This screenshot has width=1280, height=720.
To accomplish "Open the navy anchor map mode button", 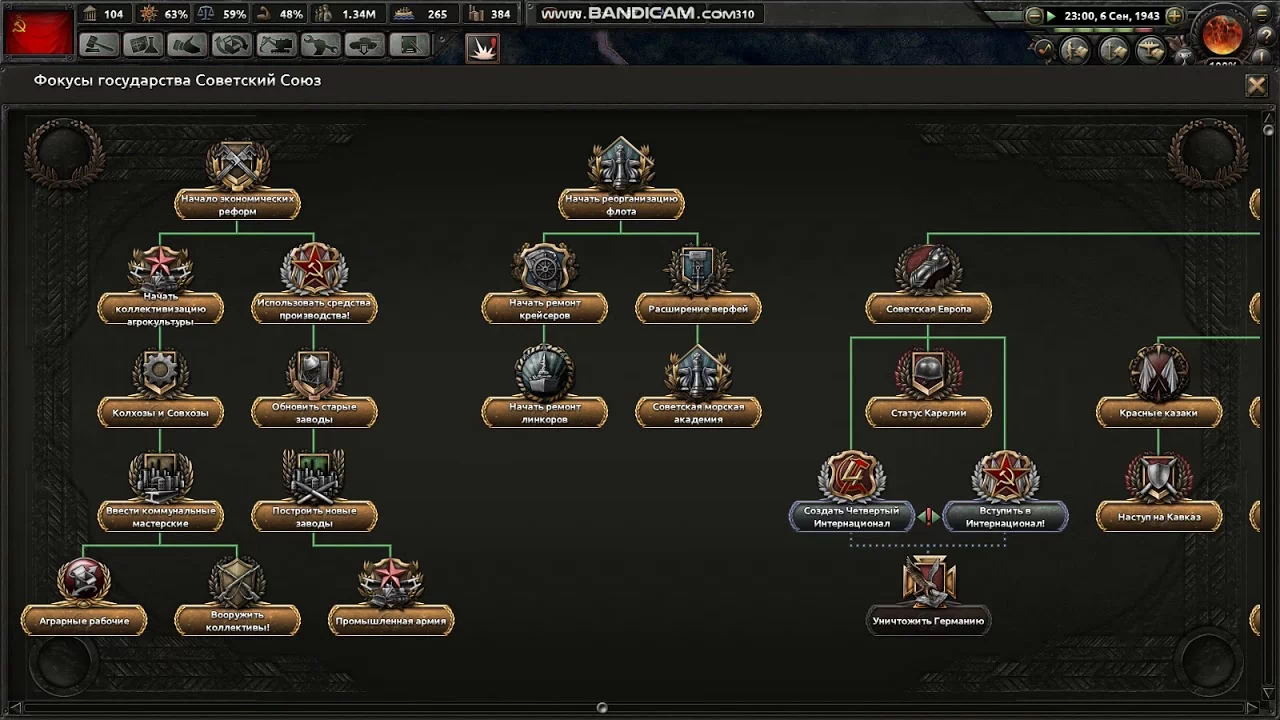I will pyautogui.click(x=1113, y=50).
